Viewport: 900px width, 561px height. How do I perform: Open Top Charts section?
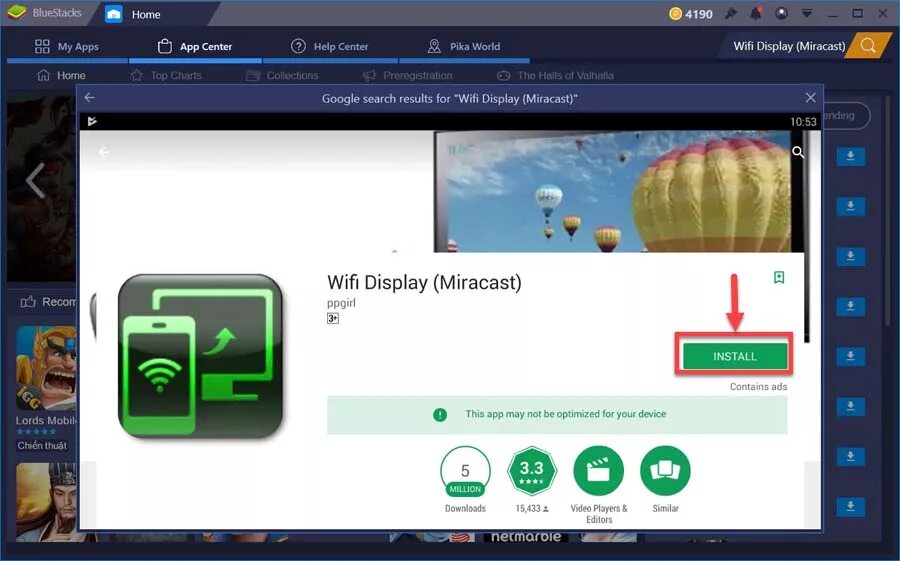pos(166,75)
